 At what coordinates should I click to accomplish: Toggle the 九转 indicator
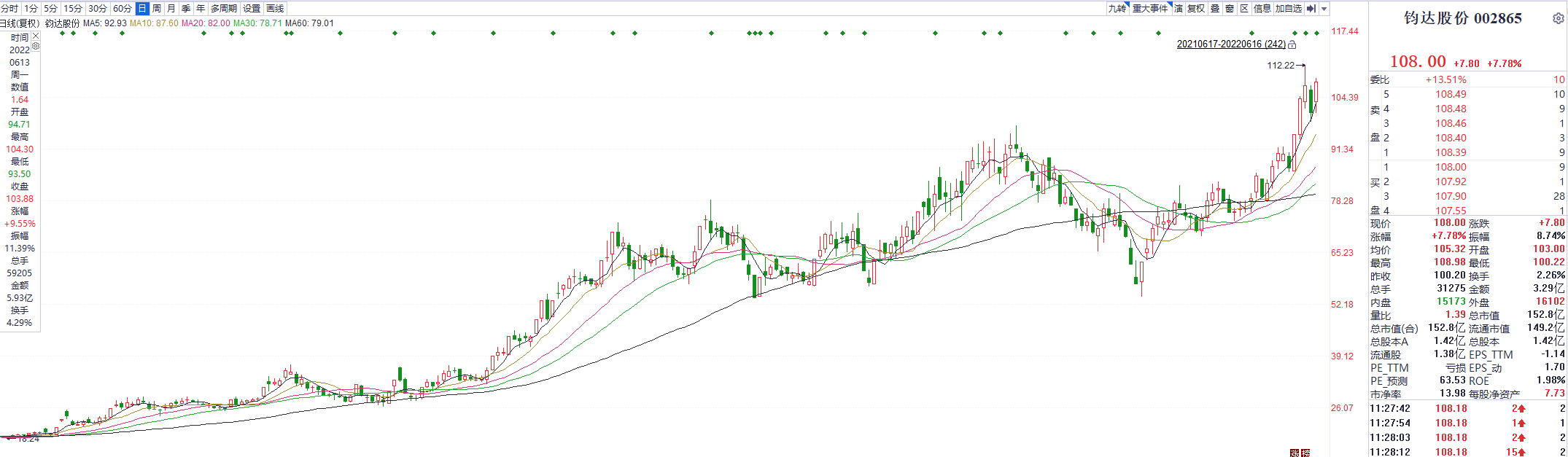pyautogui.click(x=1117, y=9)
